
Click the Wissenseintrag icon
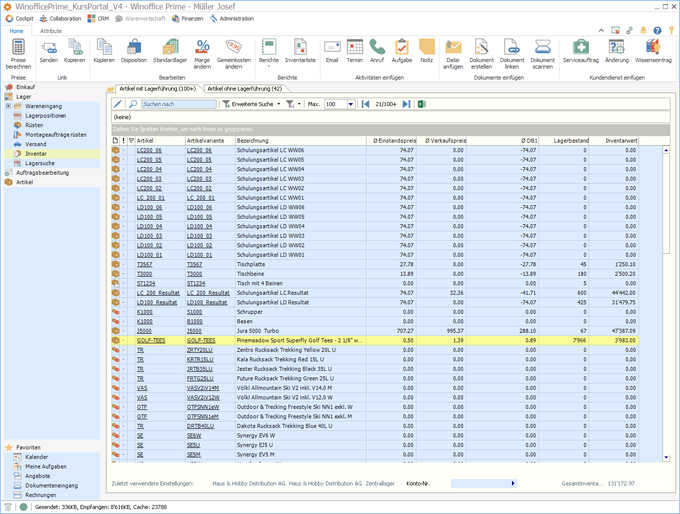[x=653, y=47]
